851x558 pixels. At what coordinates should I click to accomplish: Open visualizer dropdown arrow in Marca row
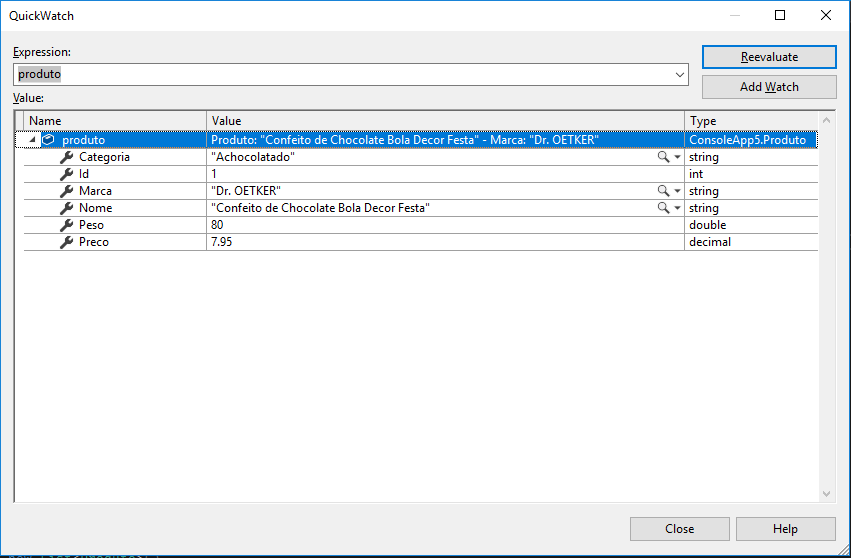[677, 192]
